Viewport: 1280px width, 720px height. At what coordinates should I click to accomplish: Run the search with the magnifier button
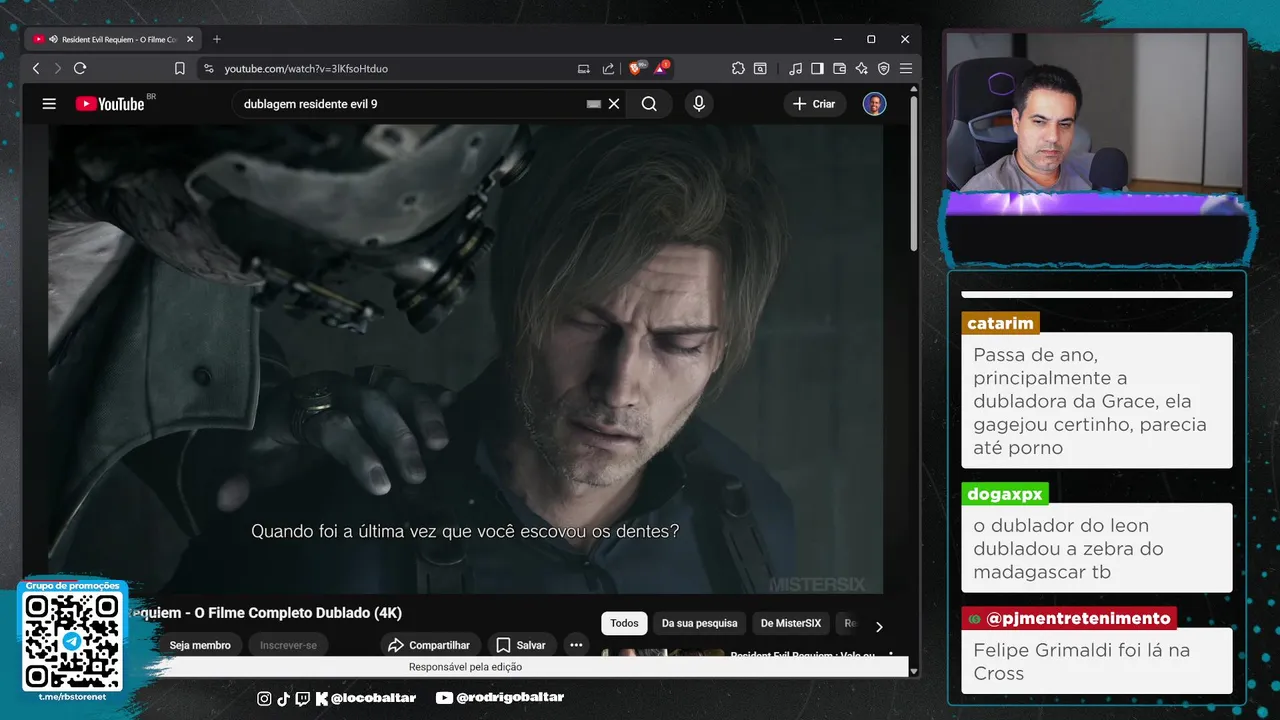coord(649,104)
